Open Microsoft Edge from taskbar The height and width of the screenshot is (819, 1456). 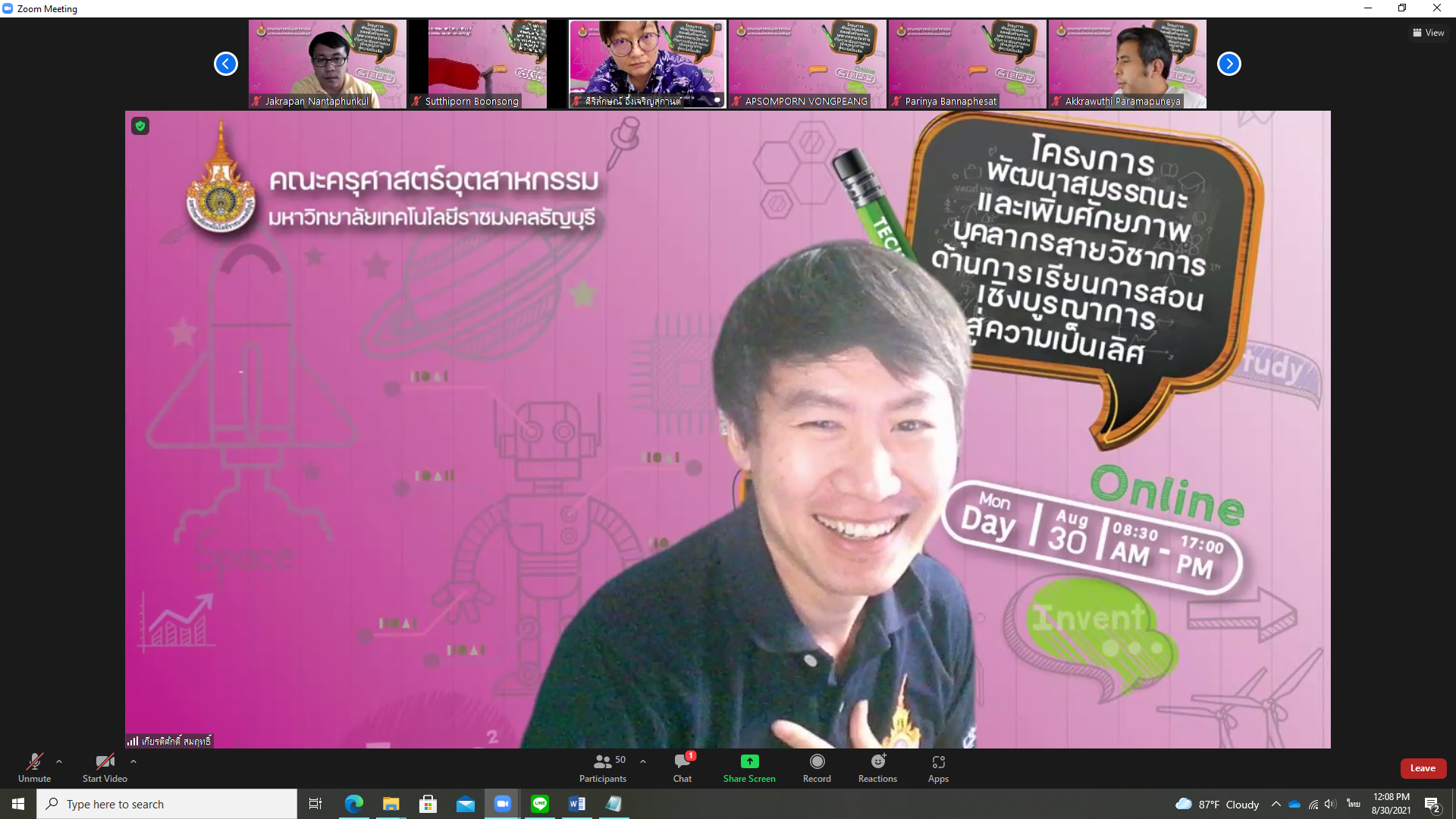[x=353, y=804]
